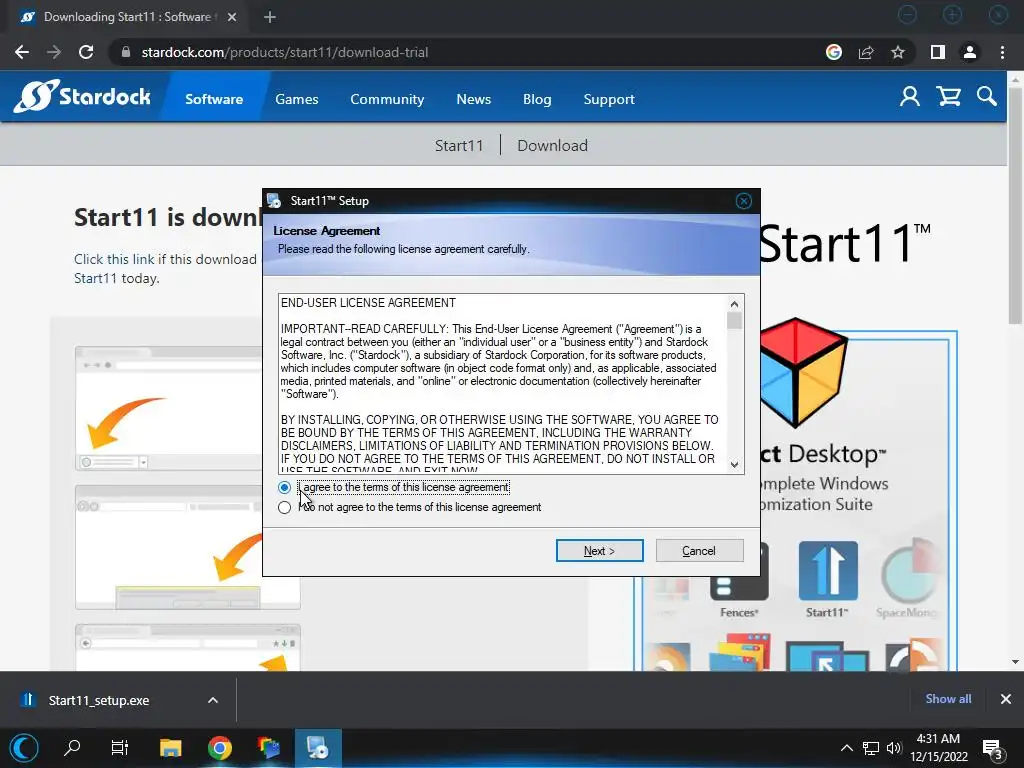The width and height of the screenshot is (1024, 768).
Task: Show hidden system tray icons
Action: (846, 748)
